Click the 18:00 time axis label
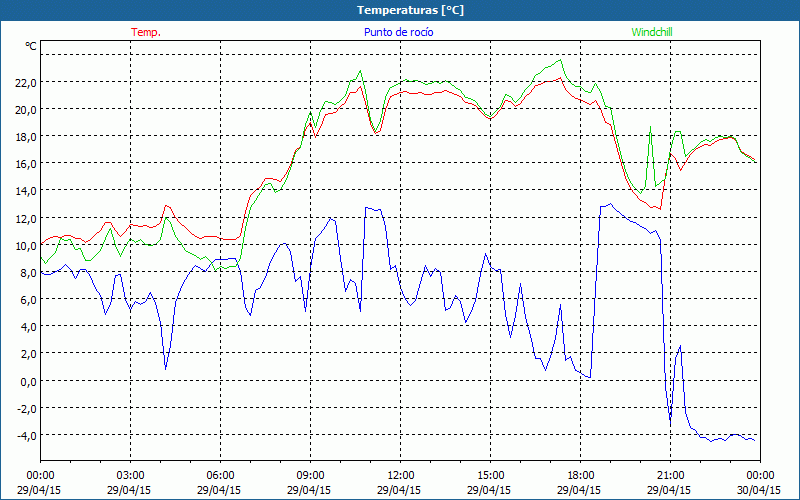Viewport: 800px width, 500px height. [581, 476]
